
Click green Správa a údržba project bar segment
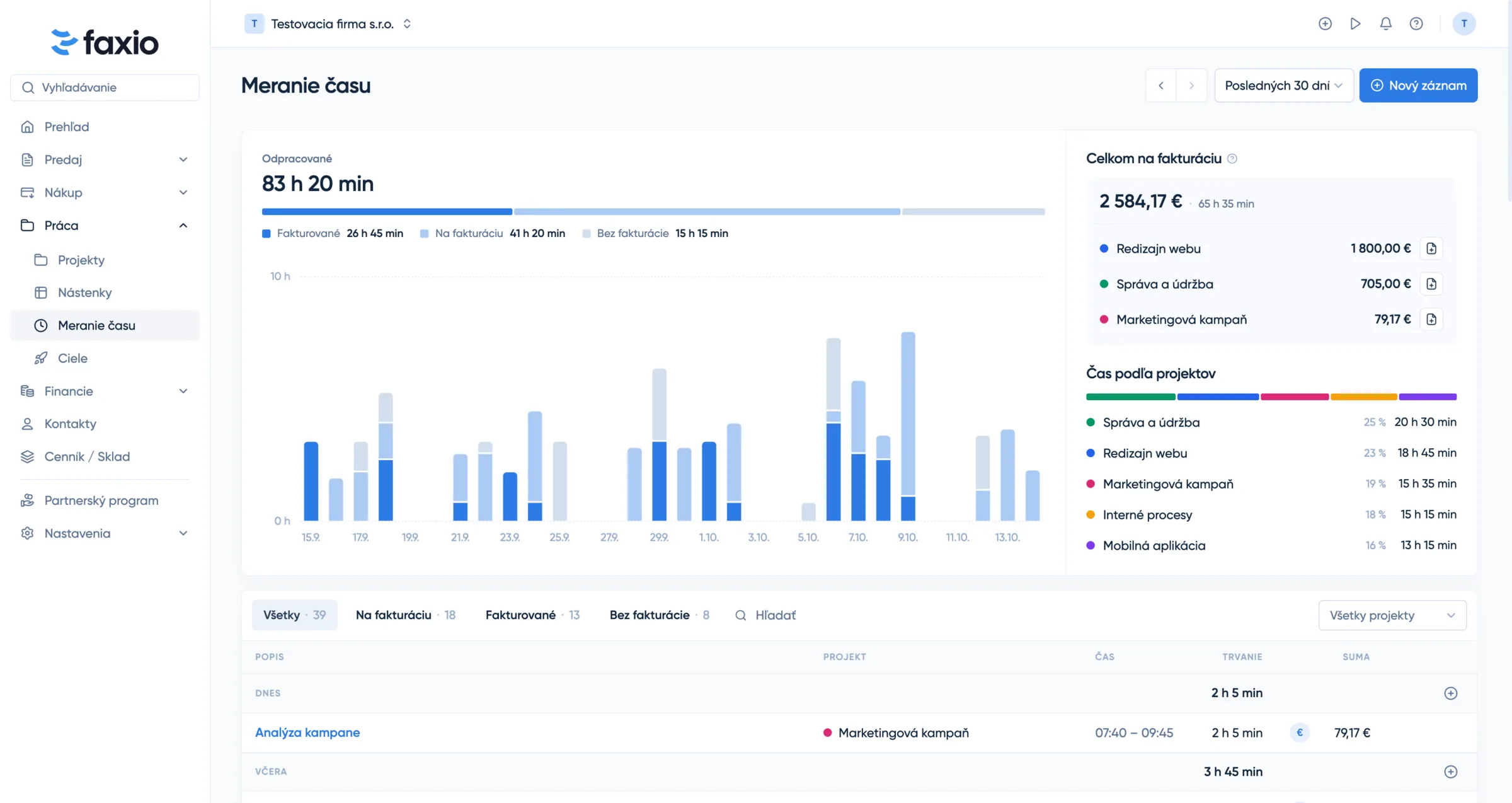[1130, 397]
